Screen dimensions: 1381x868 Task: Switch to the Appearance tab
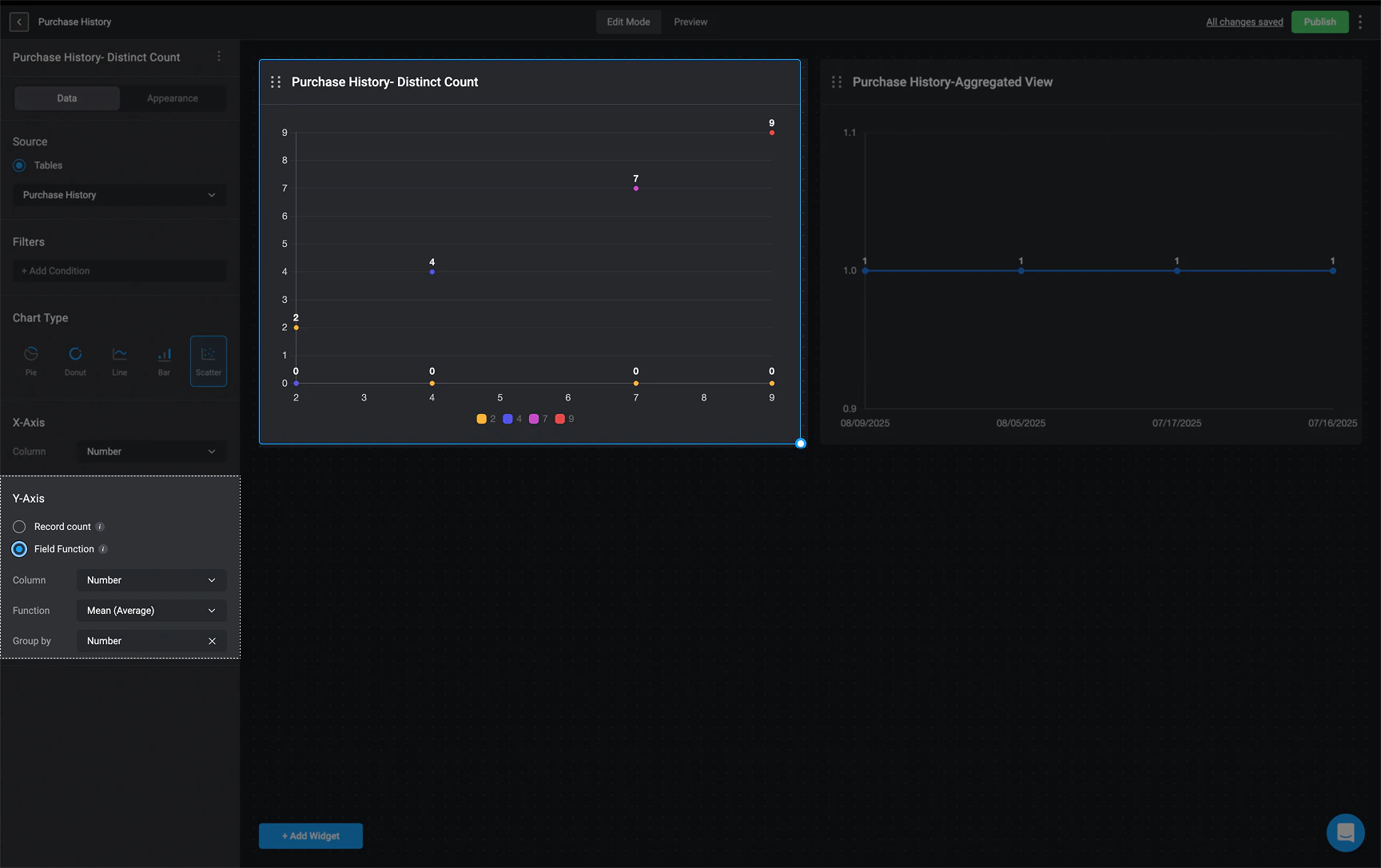(173, 98)
